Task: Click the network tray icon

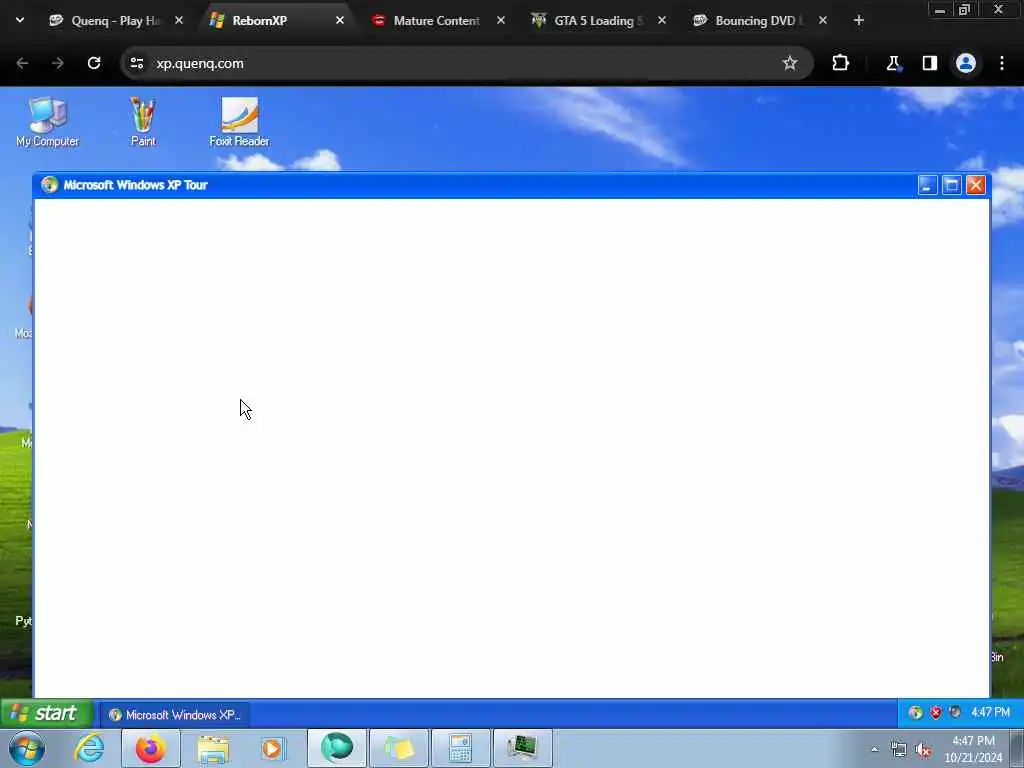Action: [899, 750]
